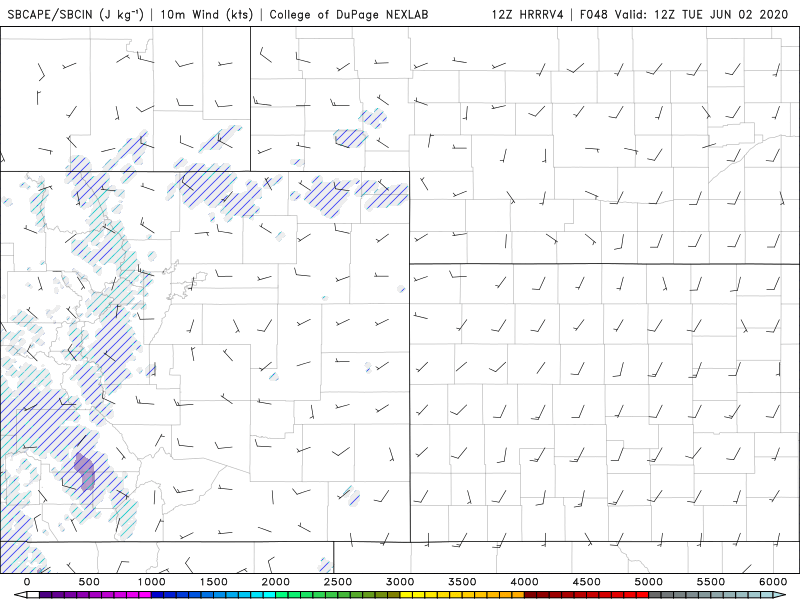Click the 4000 label on the color scale

point(524,582)
